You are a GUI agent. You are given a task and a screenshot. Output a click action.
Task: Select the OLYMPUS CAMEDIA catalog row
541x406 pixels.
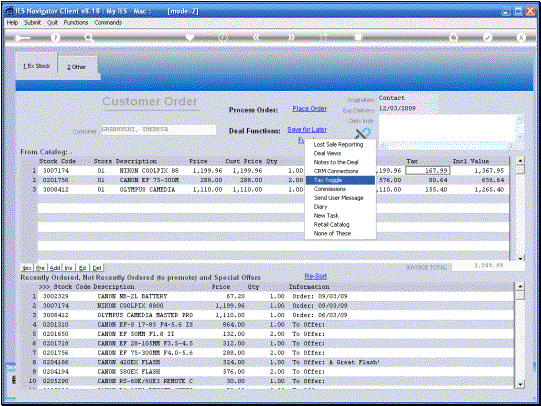(273, 189)
